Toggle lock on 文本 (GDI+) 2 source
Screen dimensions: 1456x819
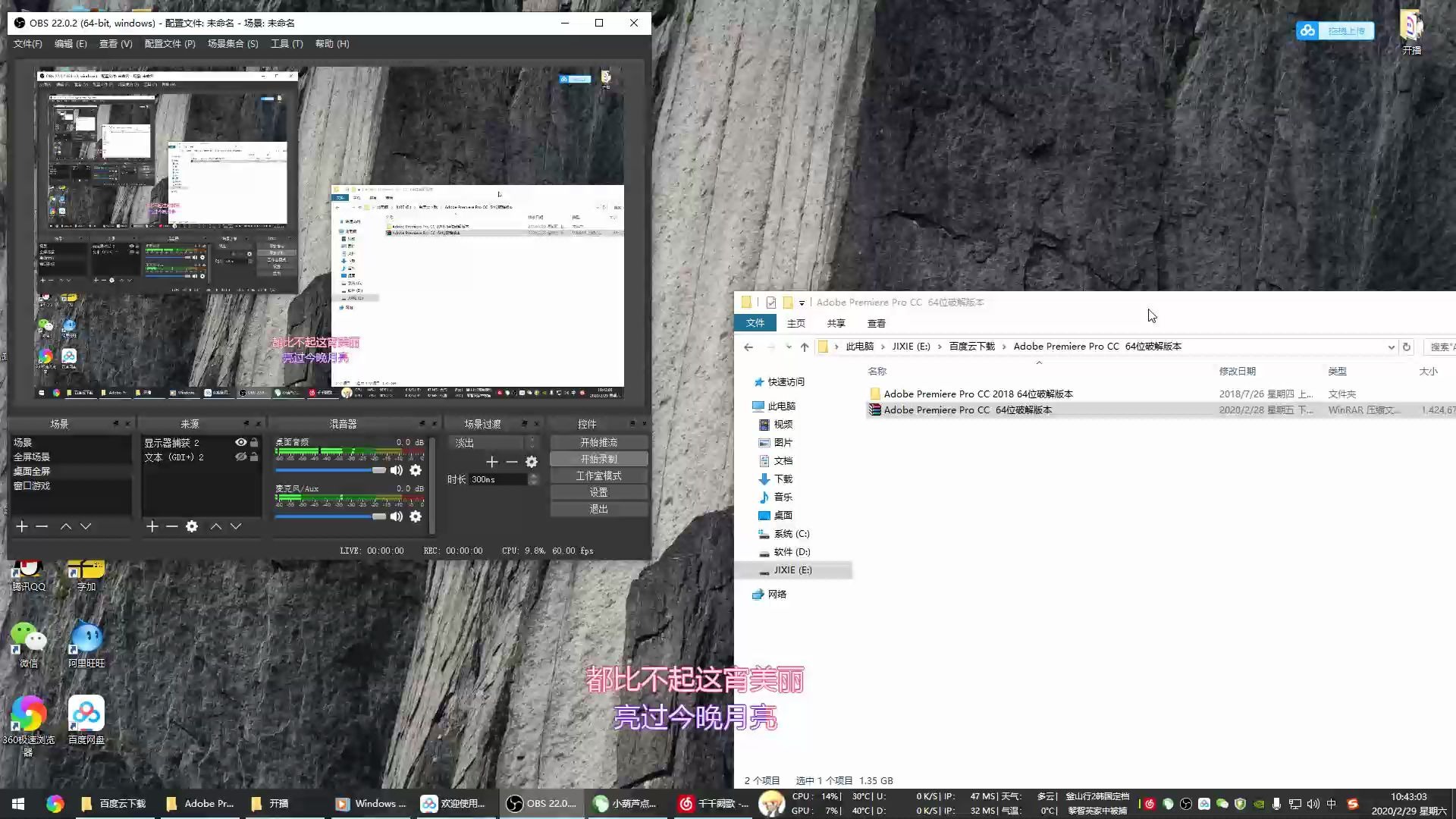click(254, 457)
